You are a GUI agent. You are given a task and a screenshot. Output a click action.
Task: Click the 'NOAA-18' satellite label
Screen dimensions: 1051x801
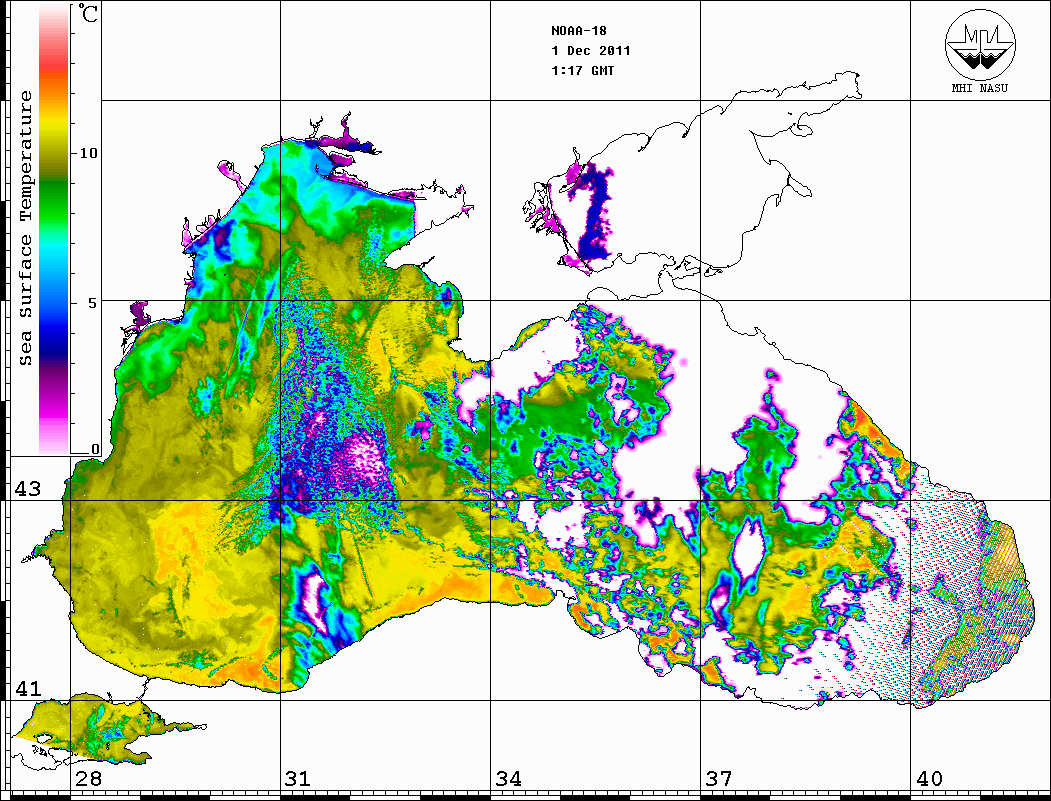(x=578, y=31)
